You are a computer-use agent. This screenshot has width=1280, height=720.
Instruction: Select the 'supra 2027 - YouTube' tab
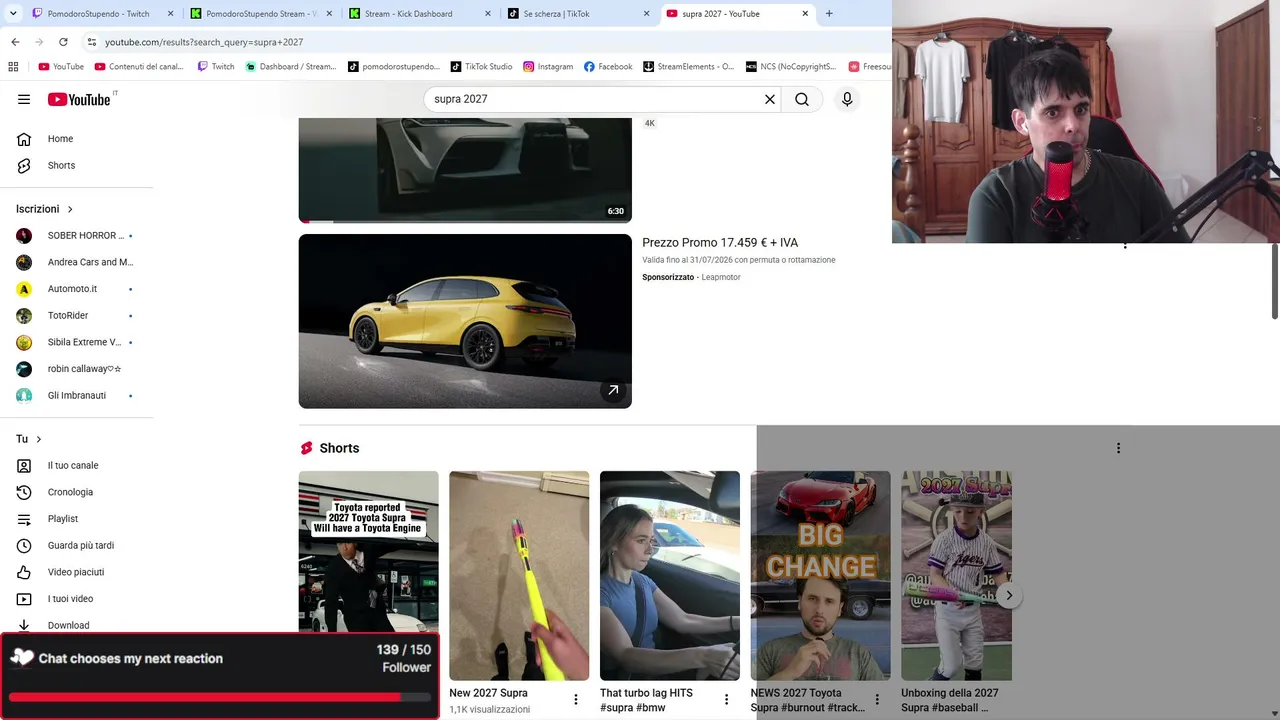(x=737, y=14)
